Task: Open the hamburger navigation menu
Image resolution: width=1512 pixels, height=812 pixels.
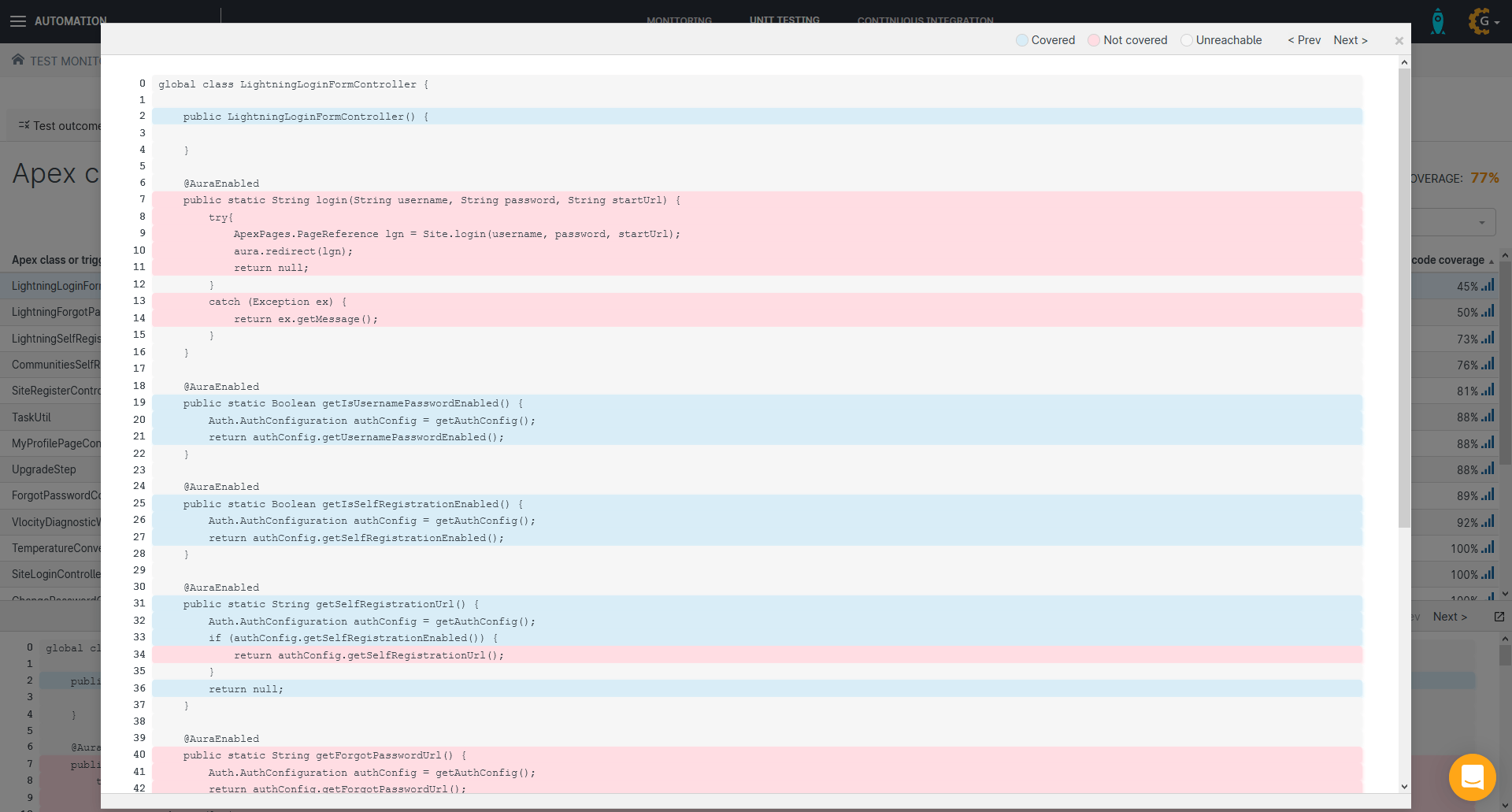Action: [x=17, y=21]
